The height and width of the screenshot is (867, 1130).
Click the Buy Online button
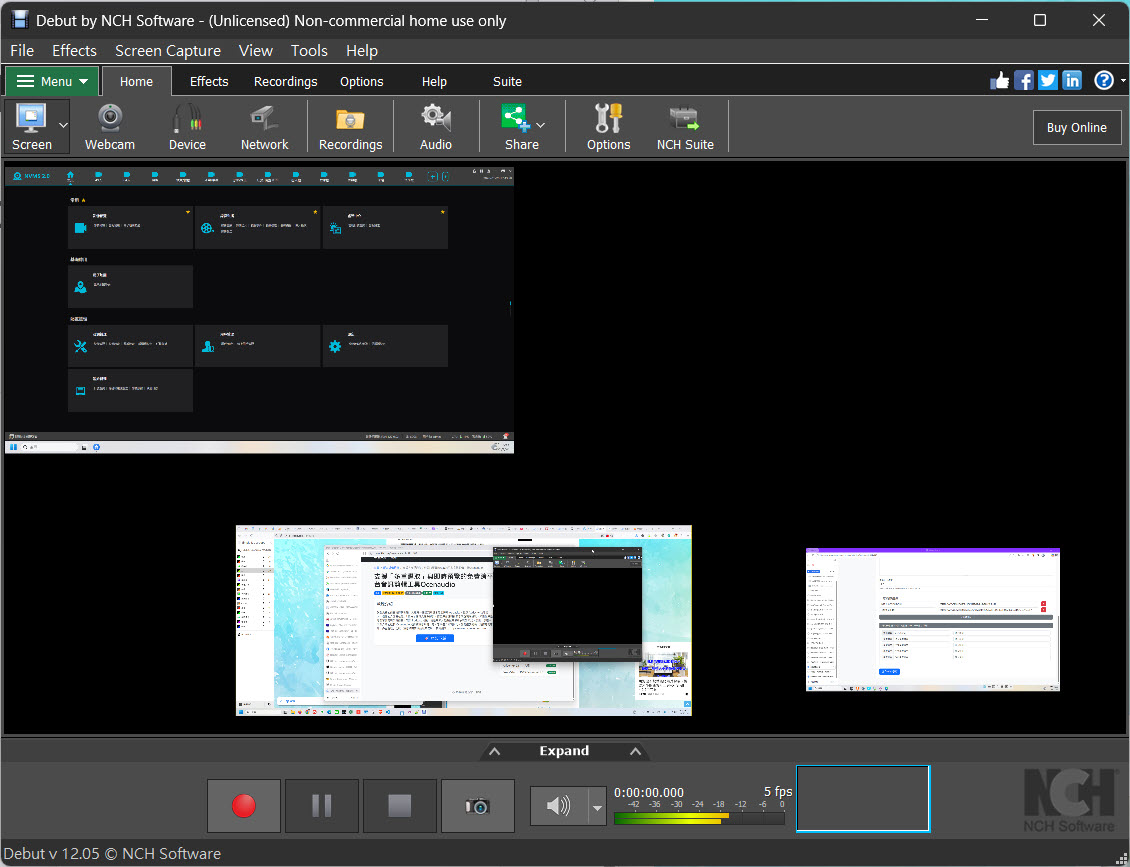(1076, 127)
